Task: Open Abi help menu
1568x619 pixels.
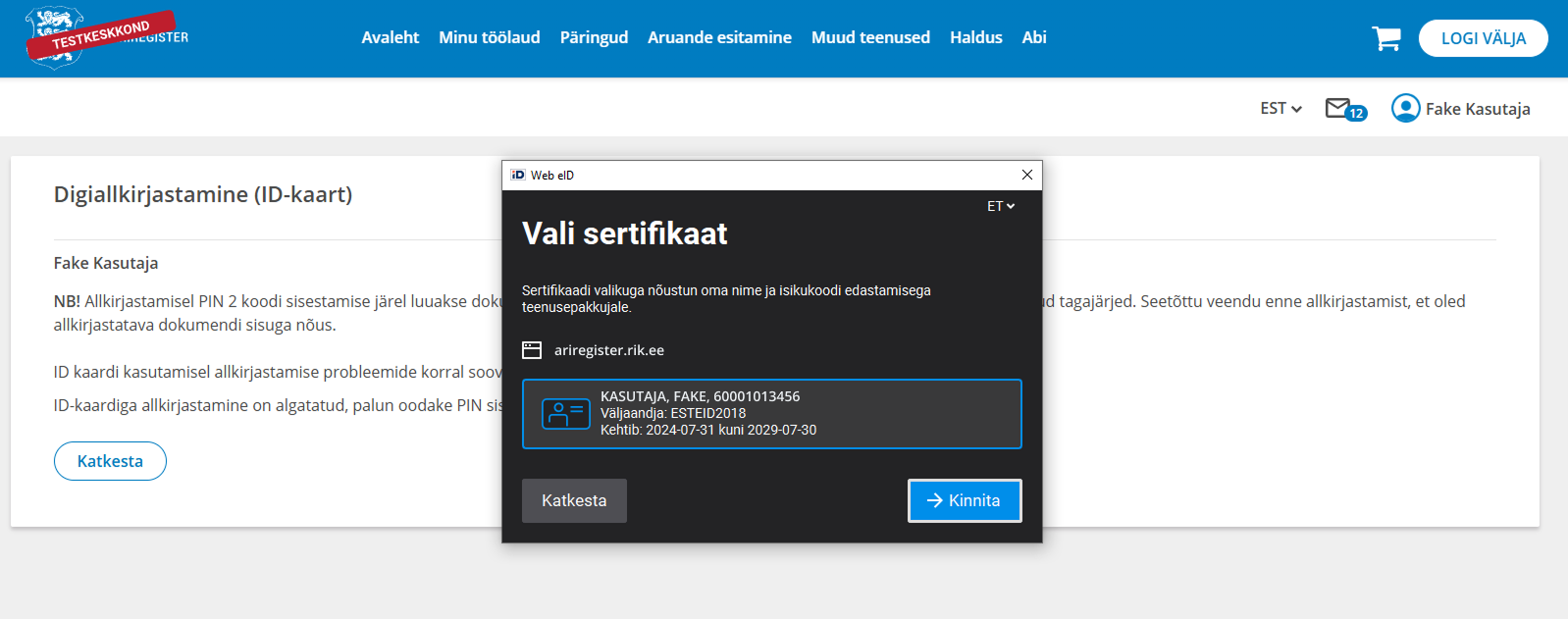Action: pos(1034,37)
